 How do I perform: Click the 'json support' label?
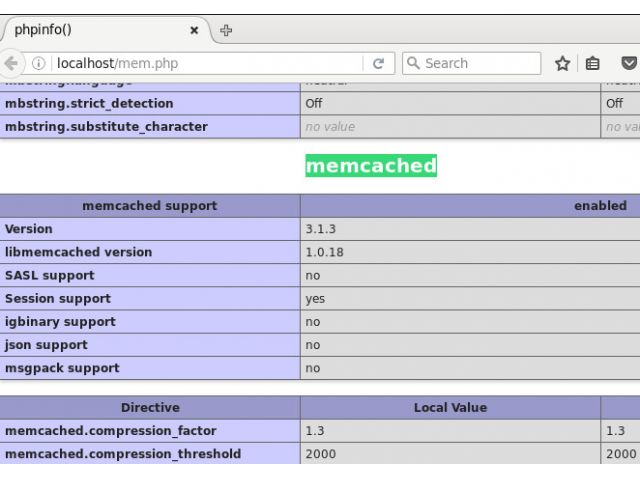(46, 345)
